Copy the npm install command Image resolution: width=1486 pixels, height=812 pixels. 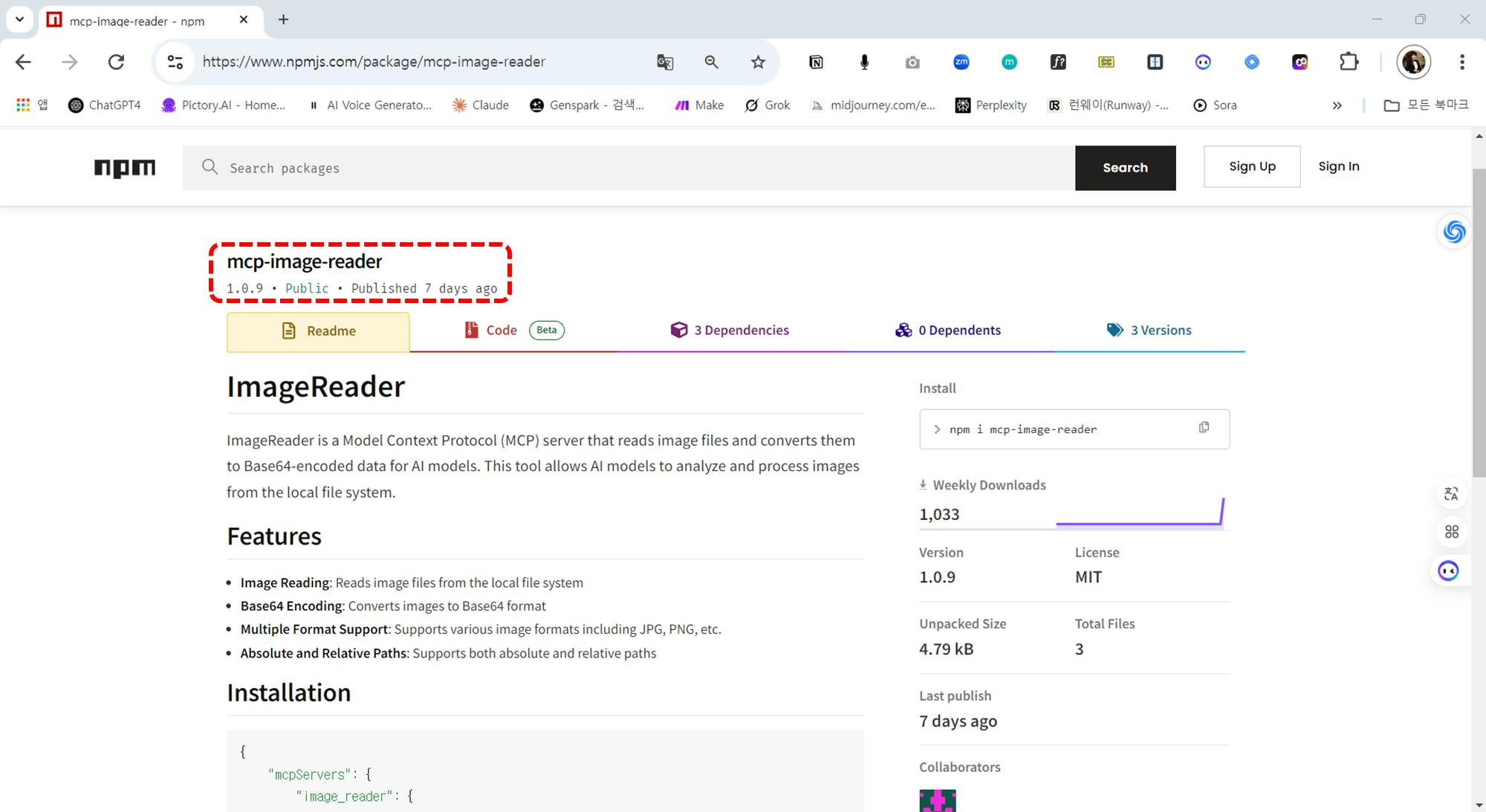[x=1204, y=428]
